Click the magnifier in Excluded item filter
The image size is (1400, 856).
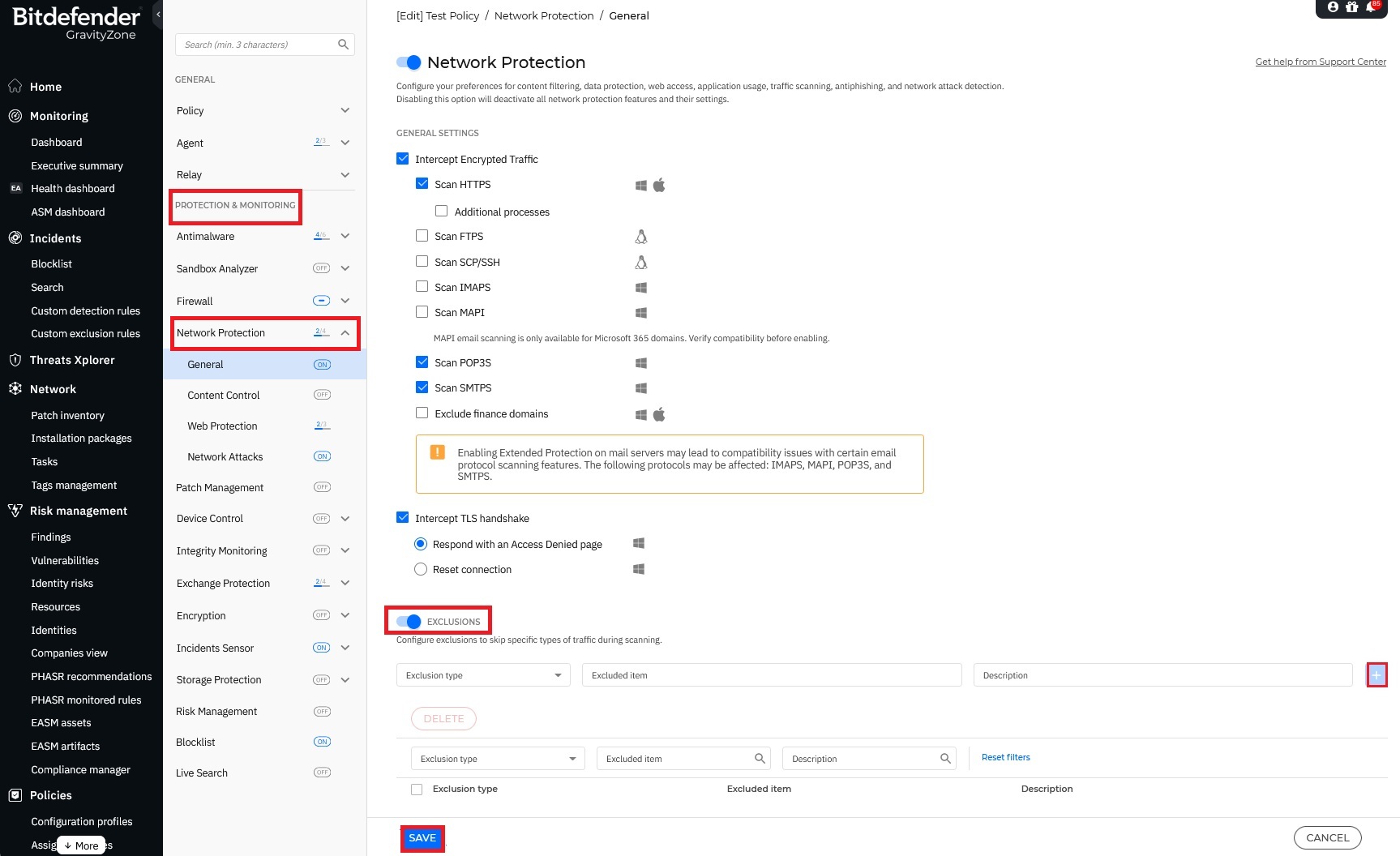(760, 759)
